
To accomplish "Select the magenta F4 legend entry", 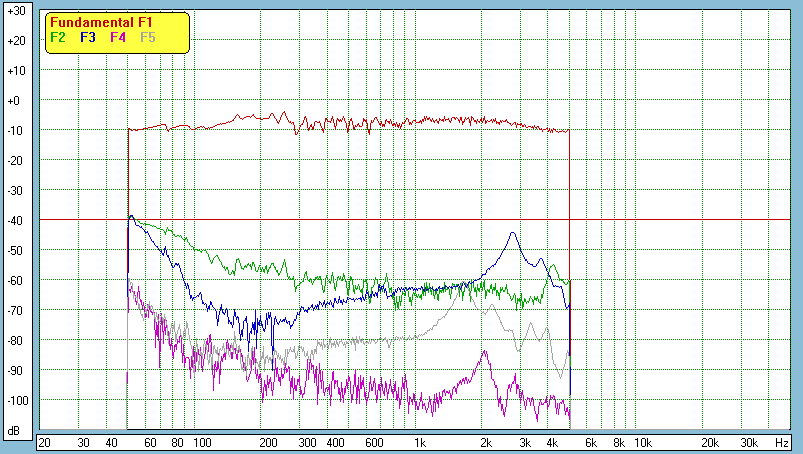I will pos(118,37).
